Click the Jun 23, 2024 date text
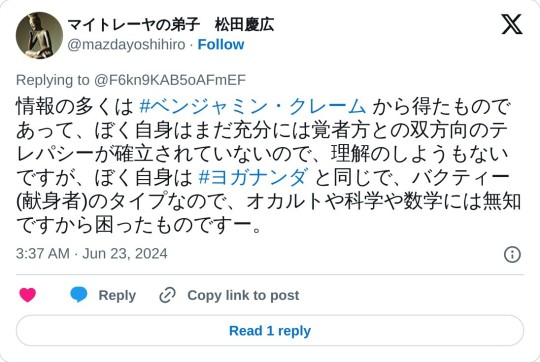This screenshot has height=362, width=540. click(125, 254)
